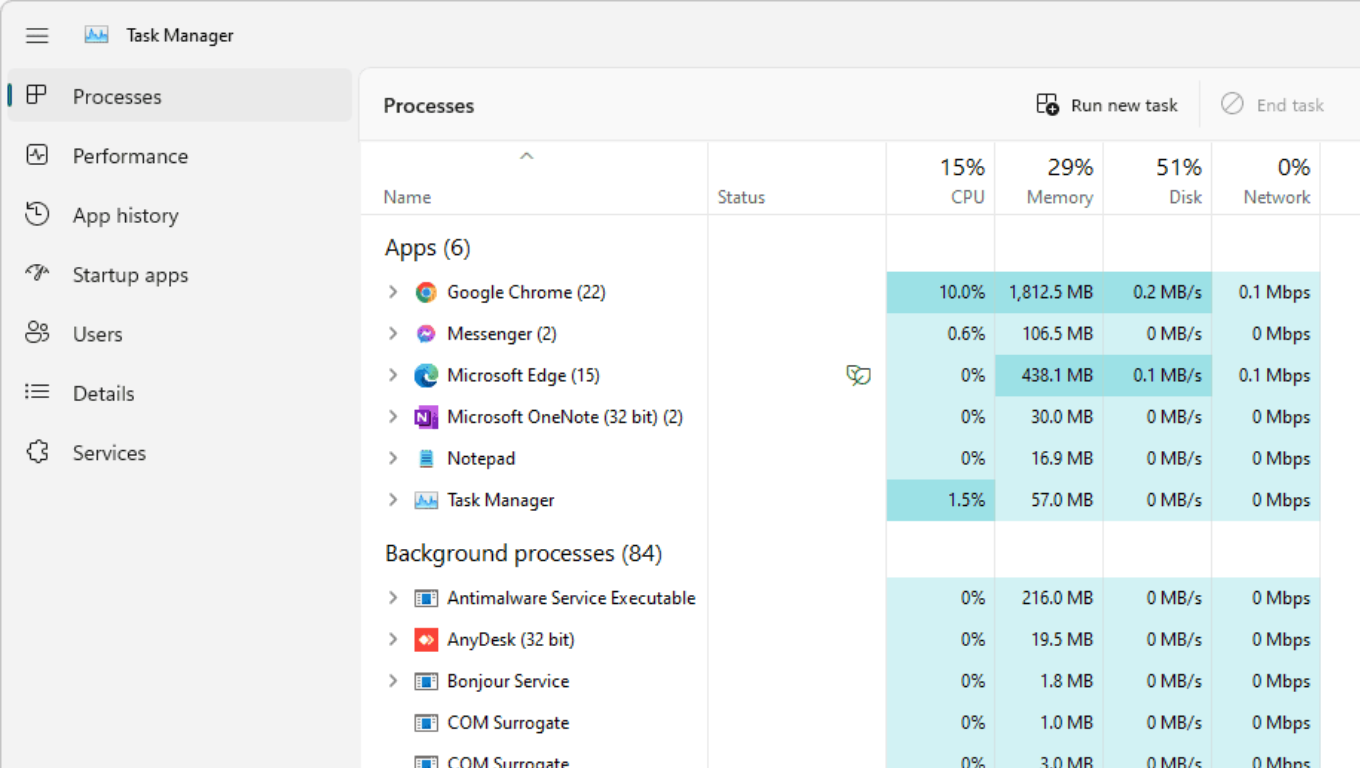The image size is (1360, 768).
Task: Click the Processes page heading text
Action: (428, 105)
